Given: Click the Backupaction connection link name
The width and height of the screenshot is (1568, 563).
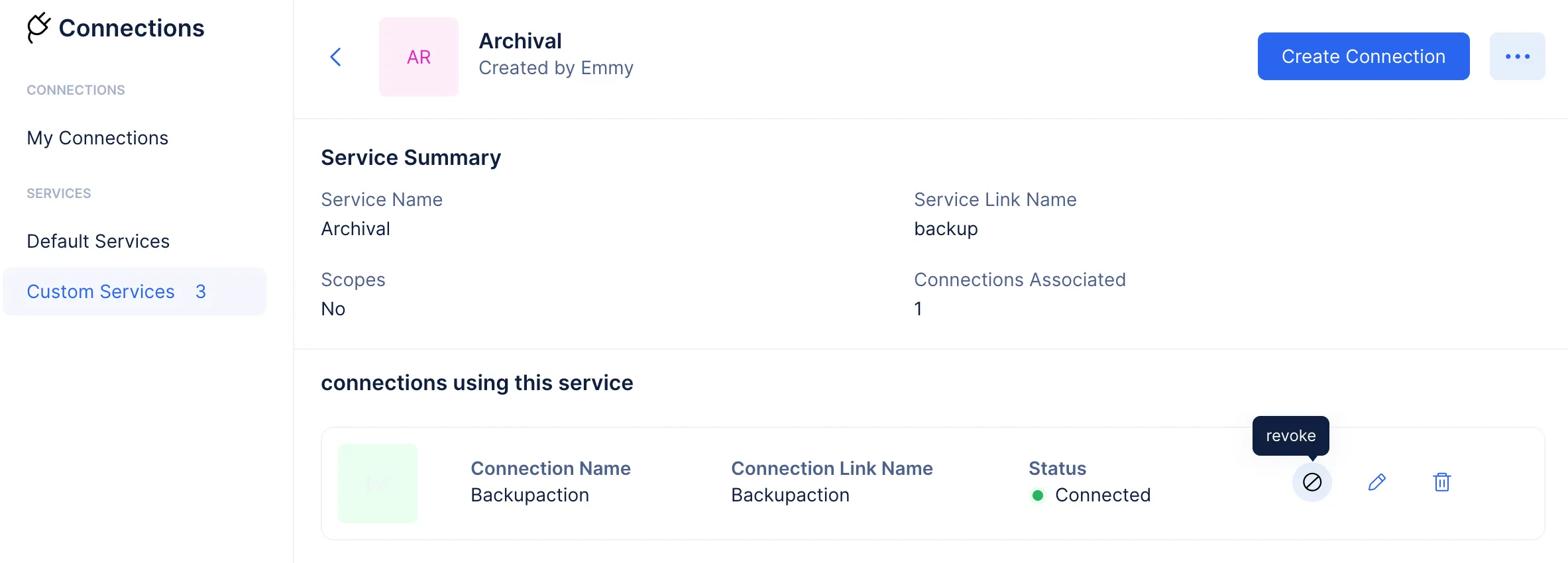Looking at the screenshot, I should 790,495.
